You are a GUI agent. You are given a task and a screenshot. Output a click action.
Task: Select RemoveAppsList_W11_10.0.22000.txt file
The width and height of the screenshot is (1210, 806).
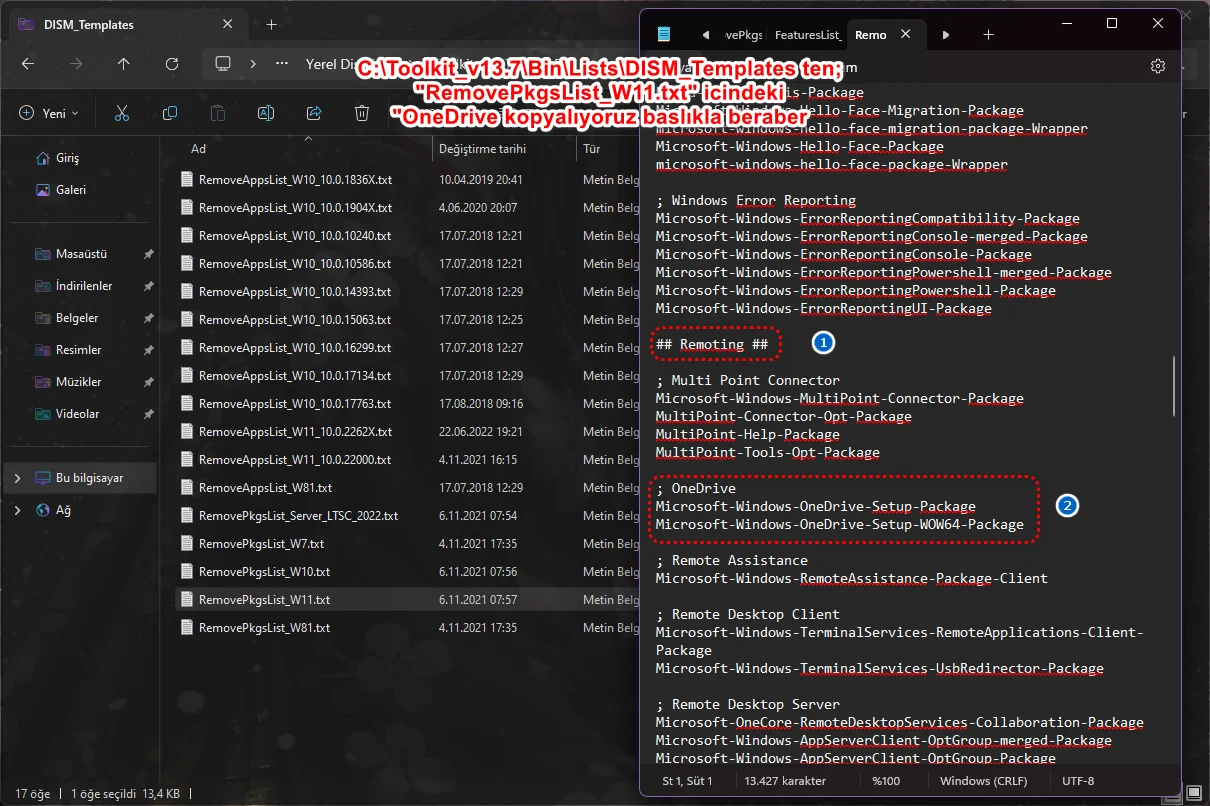coord(295,460)
